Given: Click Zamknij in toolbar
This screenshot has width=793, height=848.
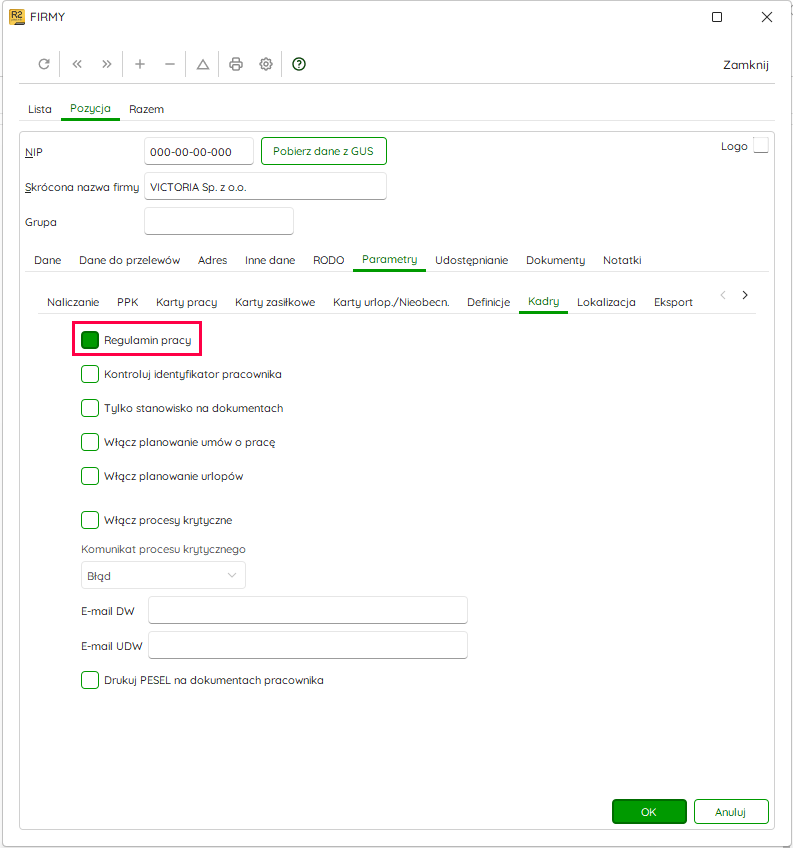Looking at the screenshot, I should pos(746,65).
